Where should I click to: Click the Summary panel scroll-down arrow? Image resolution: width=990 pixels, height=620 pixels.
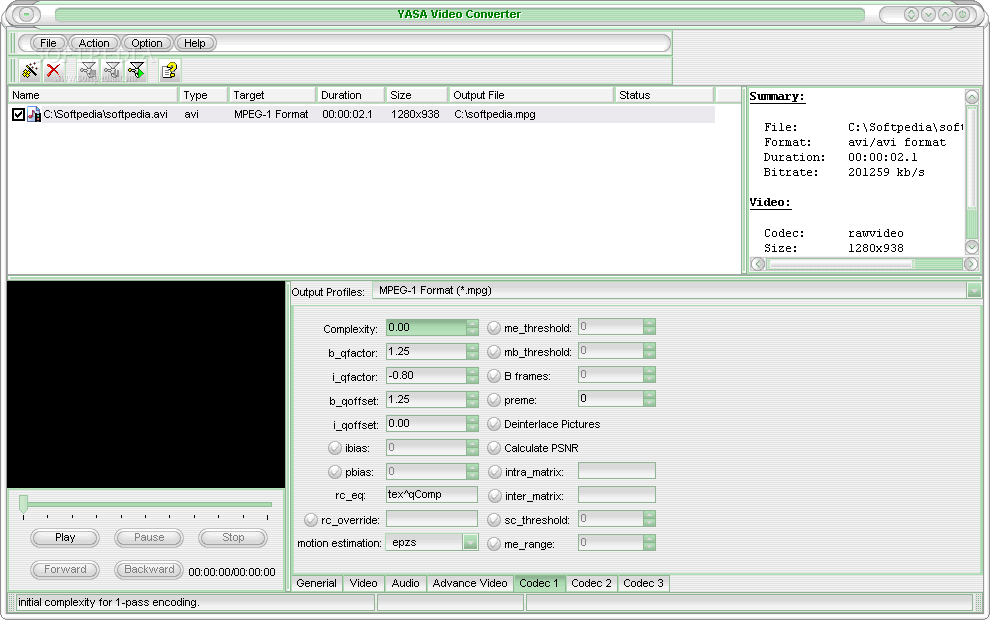972,247
